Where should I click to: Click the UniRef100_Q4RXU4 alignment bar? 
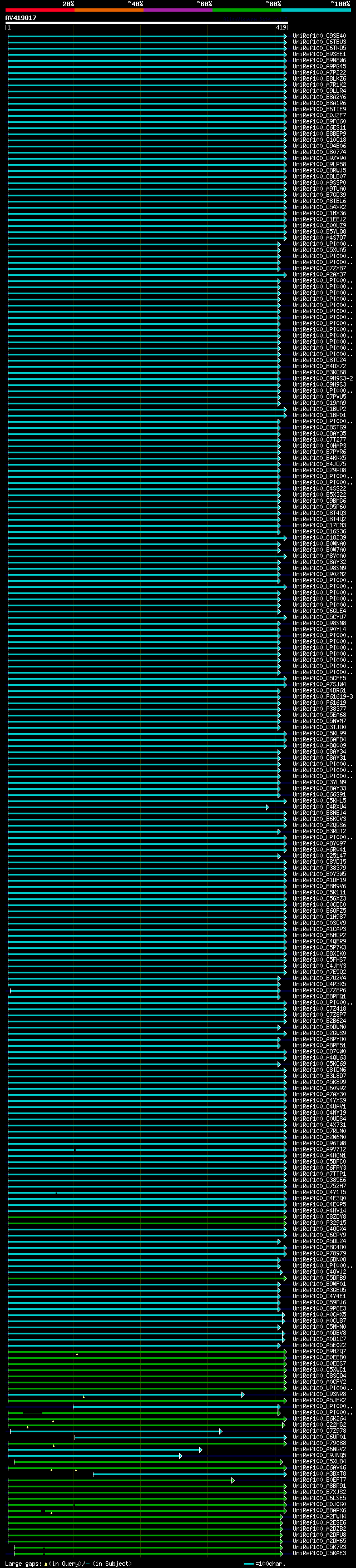click(x=137, y=807)
